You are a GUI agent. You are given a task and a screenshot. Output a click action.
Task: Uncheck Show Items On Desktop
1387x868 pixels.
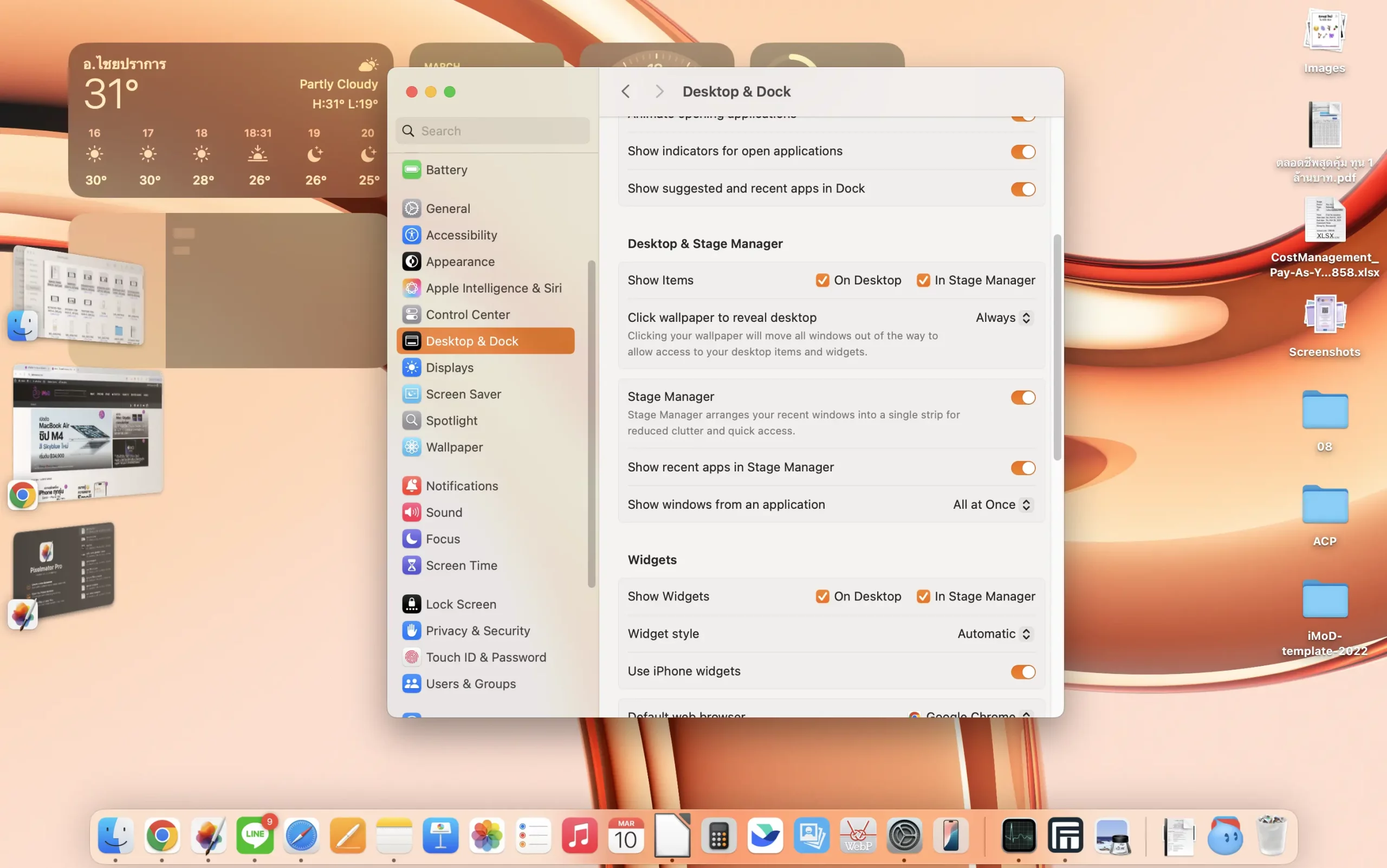[822, 280]
